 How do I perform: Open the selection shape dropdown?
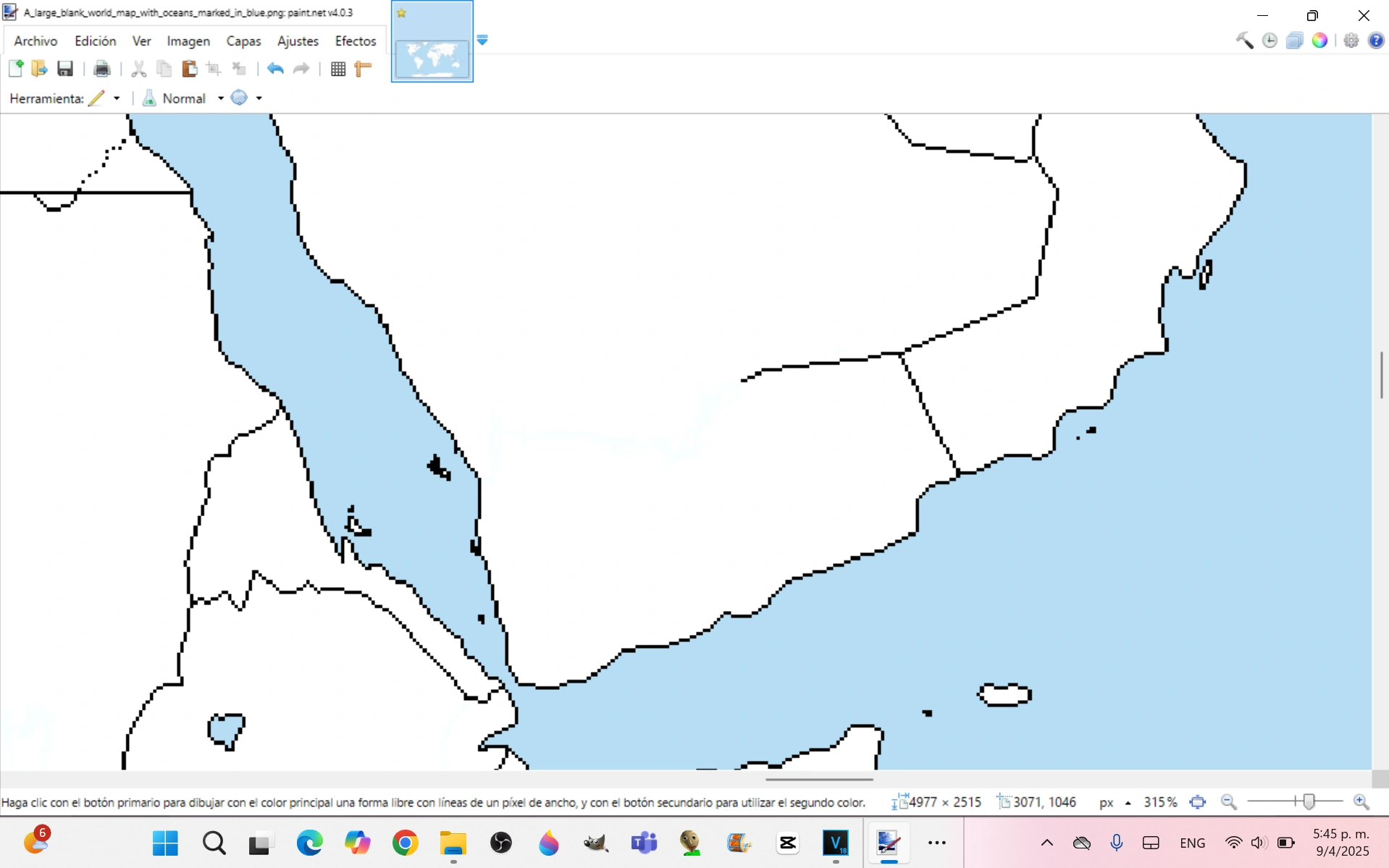click(x=258, y=98)
